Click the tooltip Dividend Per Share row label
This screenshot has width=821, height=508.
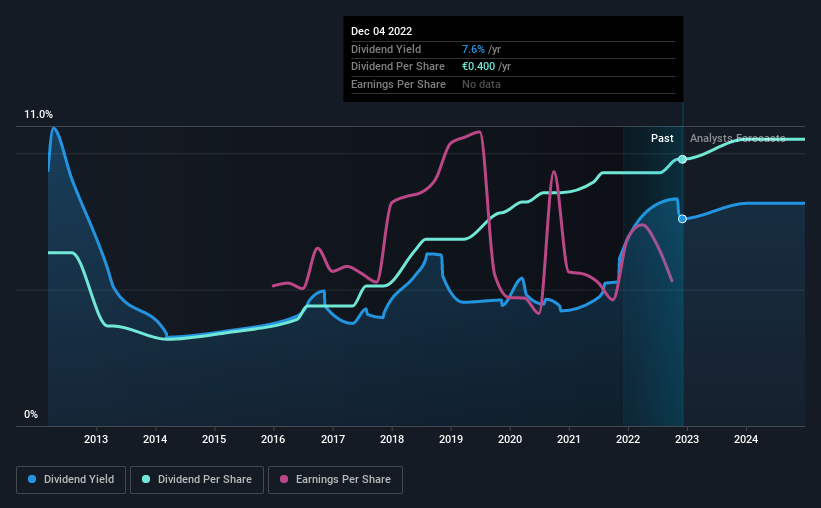click(x=398, y=67)
